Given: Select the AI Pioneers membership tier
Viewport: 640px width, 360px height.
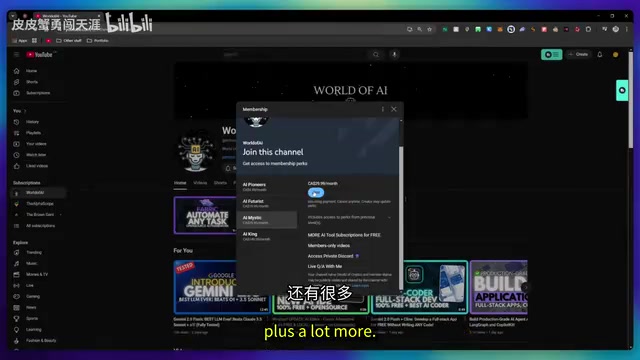Looking at the screenshot, I should coord(267,187).
